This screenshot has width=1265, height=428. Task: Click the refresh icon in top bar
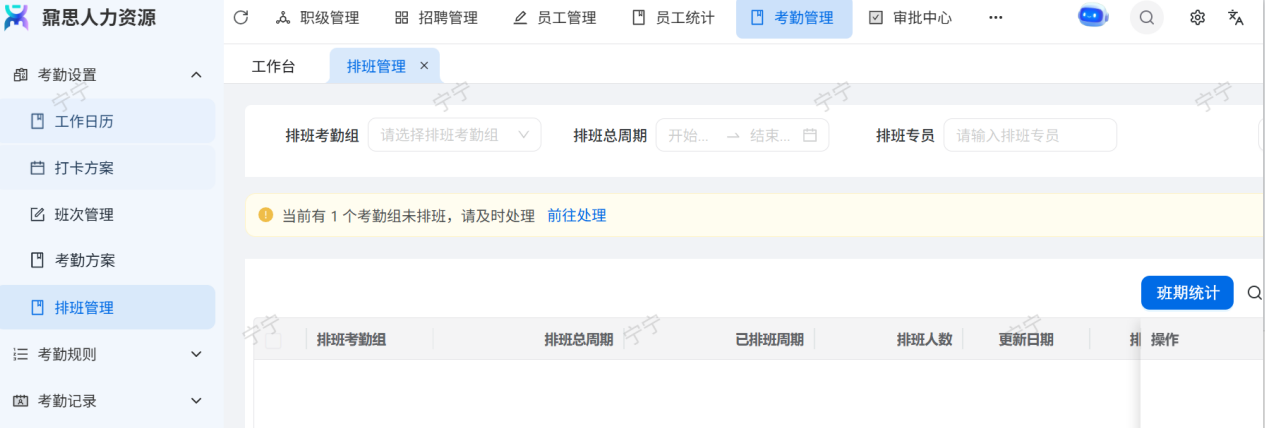(x=240, y=18)
